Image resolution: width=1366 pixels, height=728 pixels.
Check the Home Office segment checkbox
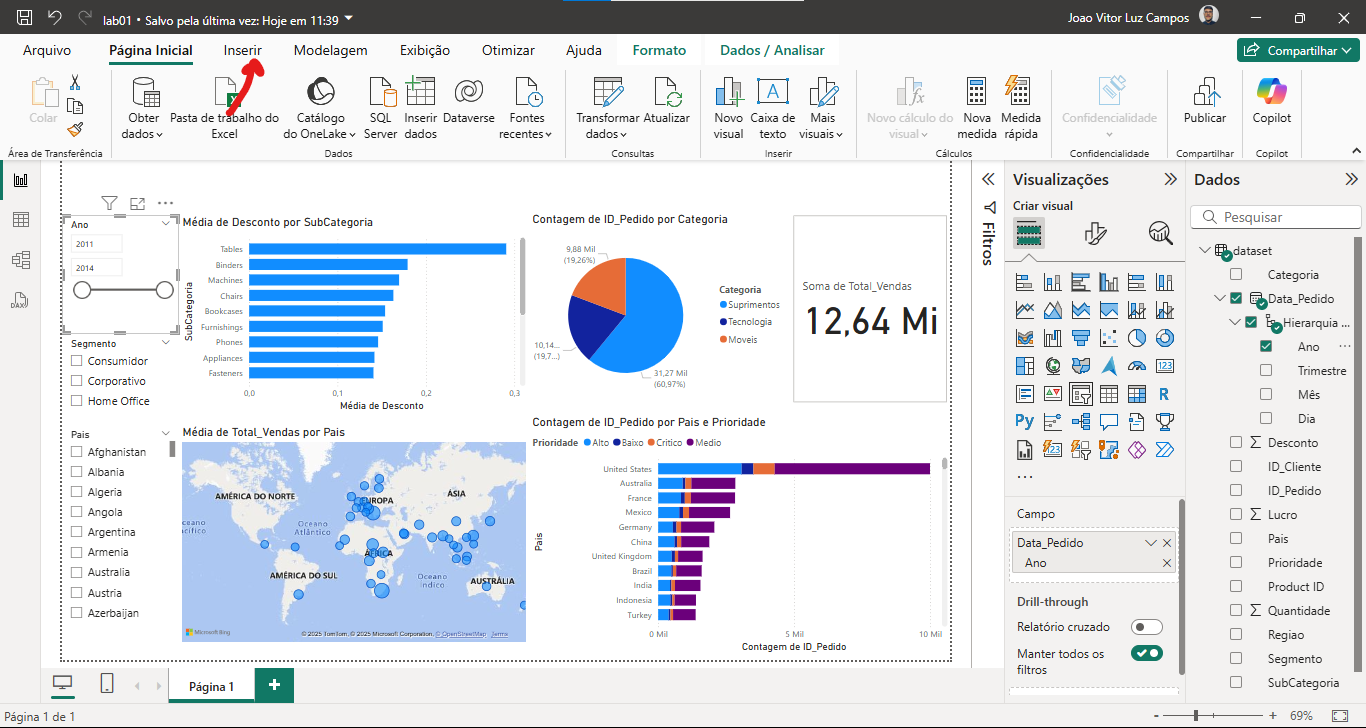77,401
